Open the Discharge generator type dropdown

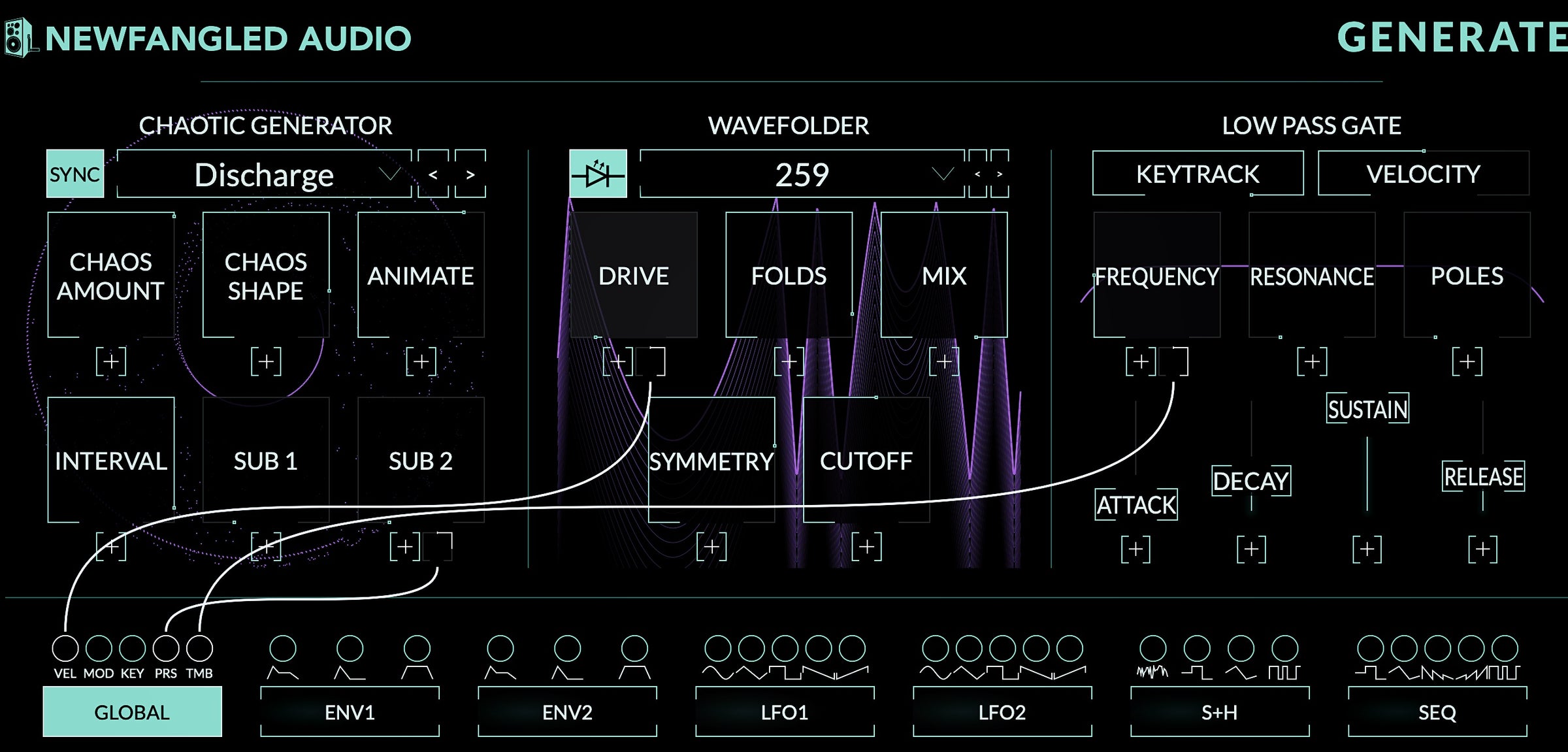(x=265, y=174)
